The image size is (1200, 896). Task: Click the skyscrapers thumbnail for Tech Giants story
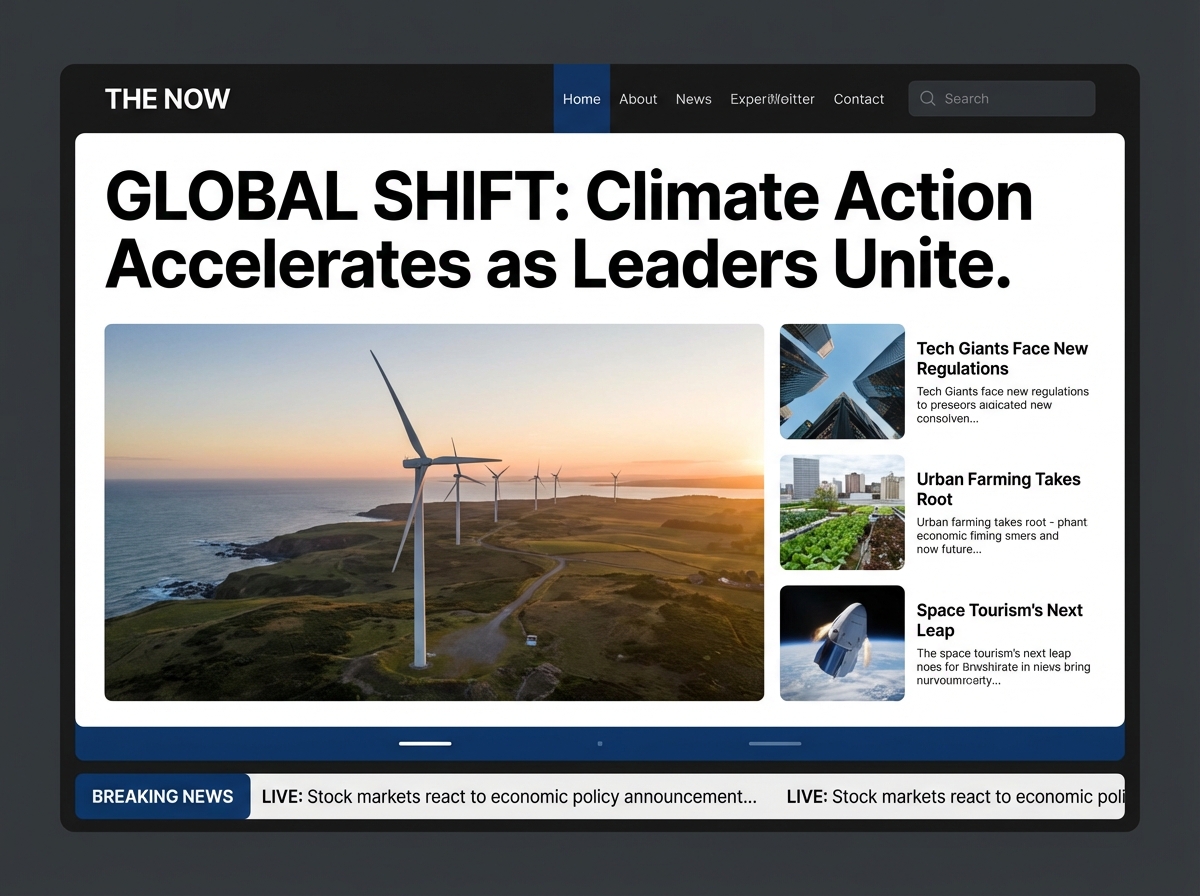coord(842,382)
